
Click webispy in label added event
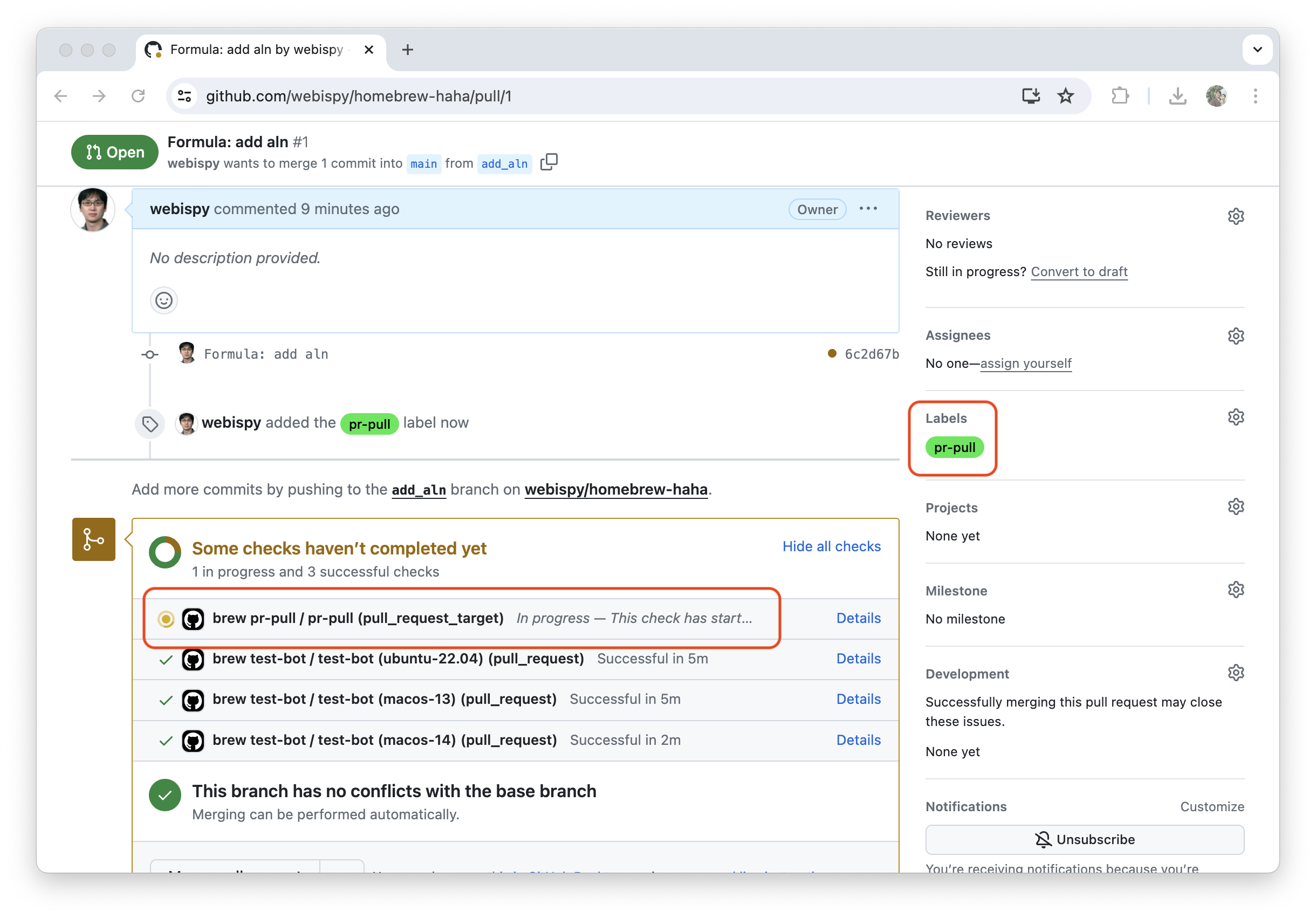231,422
